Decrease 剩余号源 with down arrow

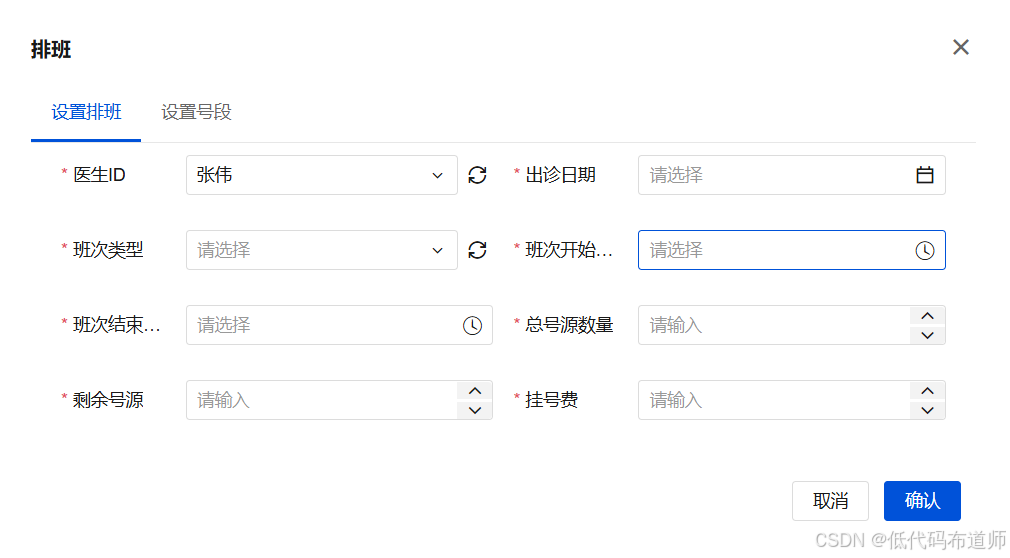475,410
